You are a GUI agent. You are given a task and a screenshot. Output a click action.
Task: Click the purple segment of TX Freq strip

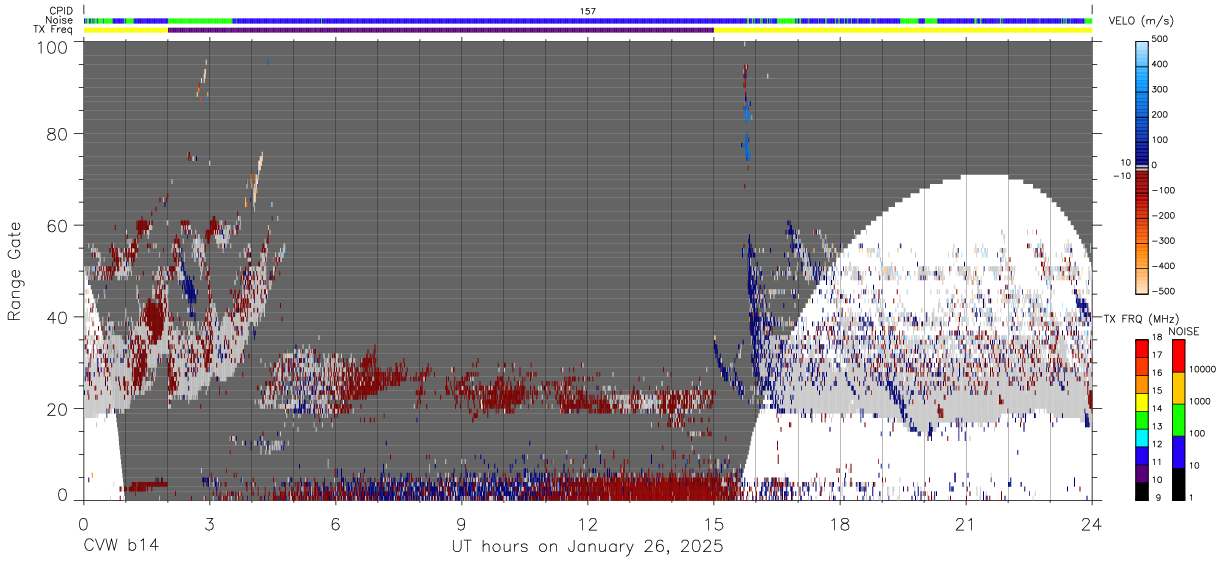point(441,30)
